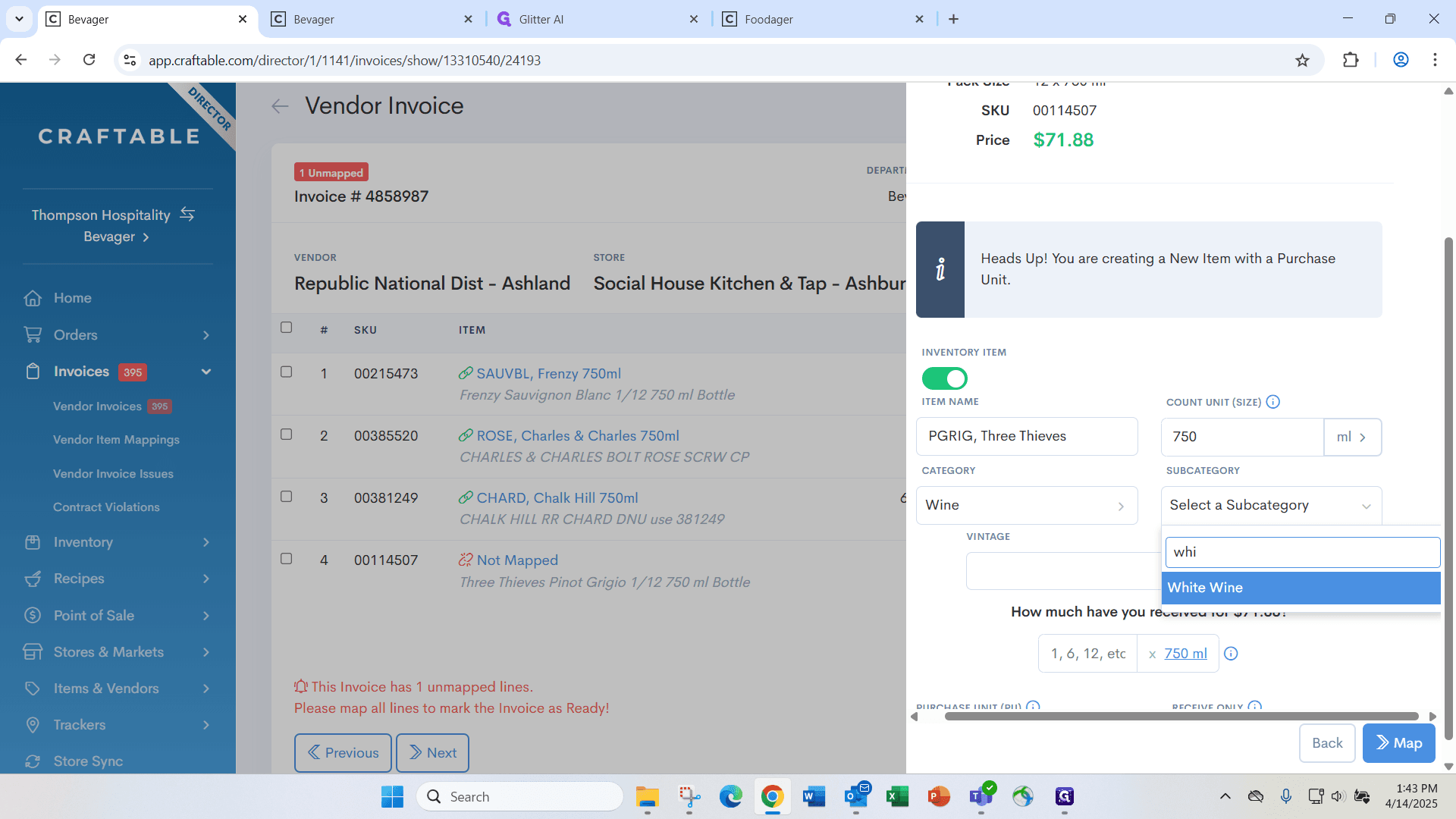Click the mapped link icon for SAUVBL Frenzy
Viewport: 1456px width, 819px height.
click(x=466, y=373)
